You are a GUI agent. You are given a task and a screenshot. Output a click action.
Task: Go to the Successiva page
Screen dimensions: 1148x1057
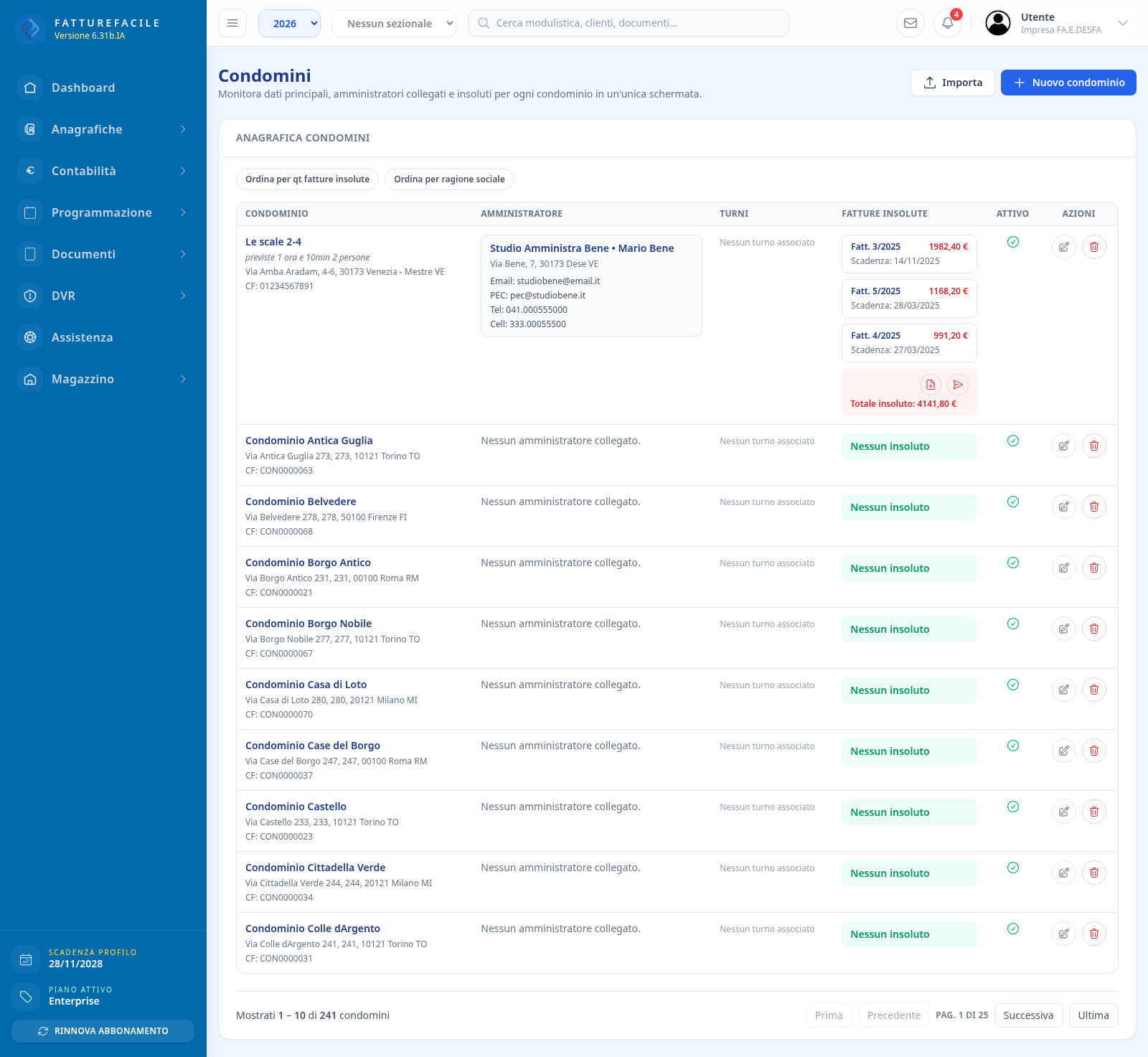pyautogui.click(x=1028, y=1015)
